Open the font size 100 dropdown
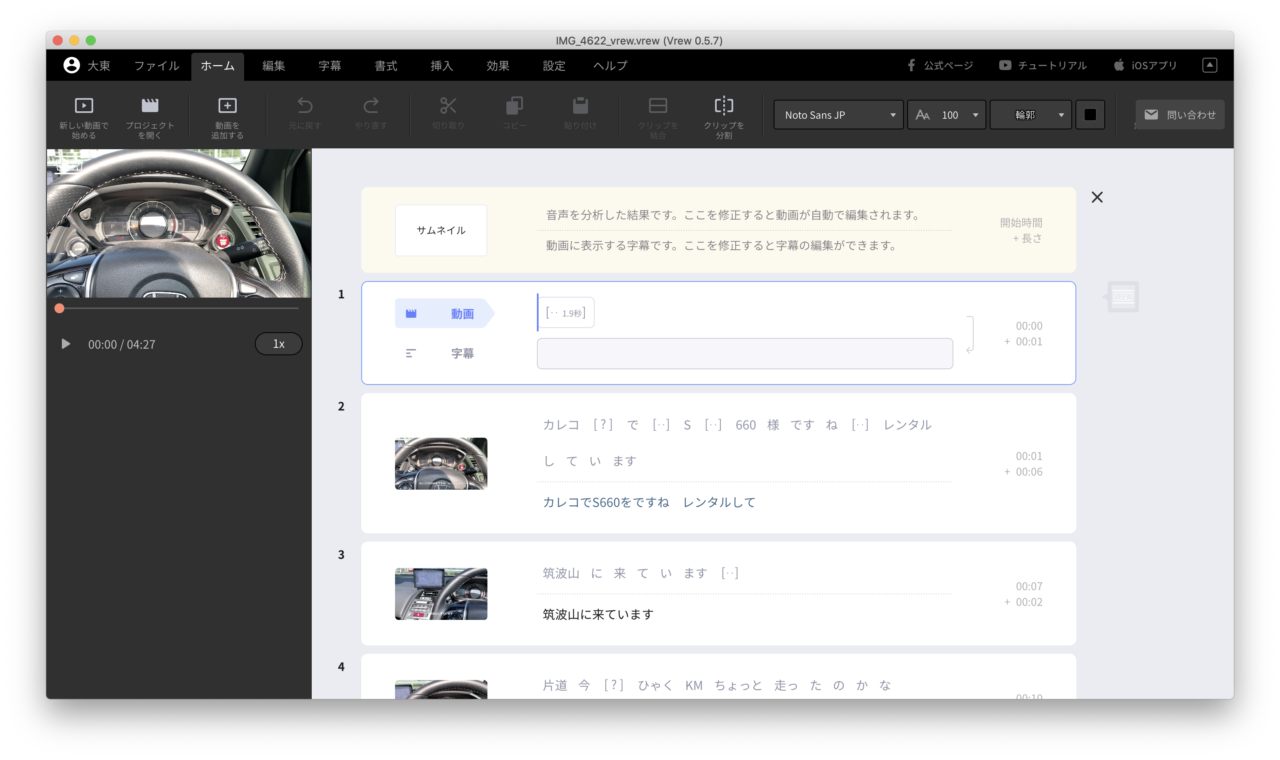This screenshot has width=1280, height=760. [947, 115]
